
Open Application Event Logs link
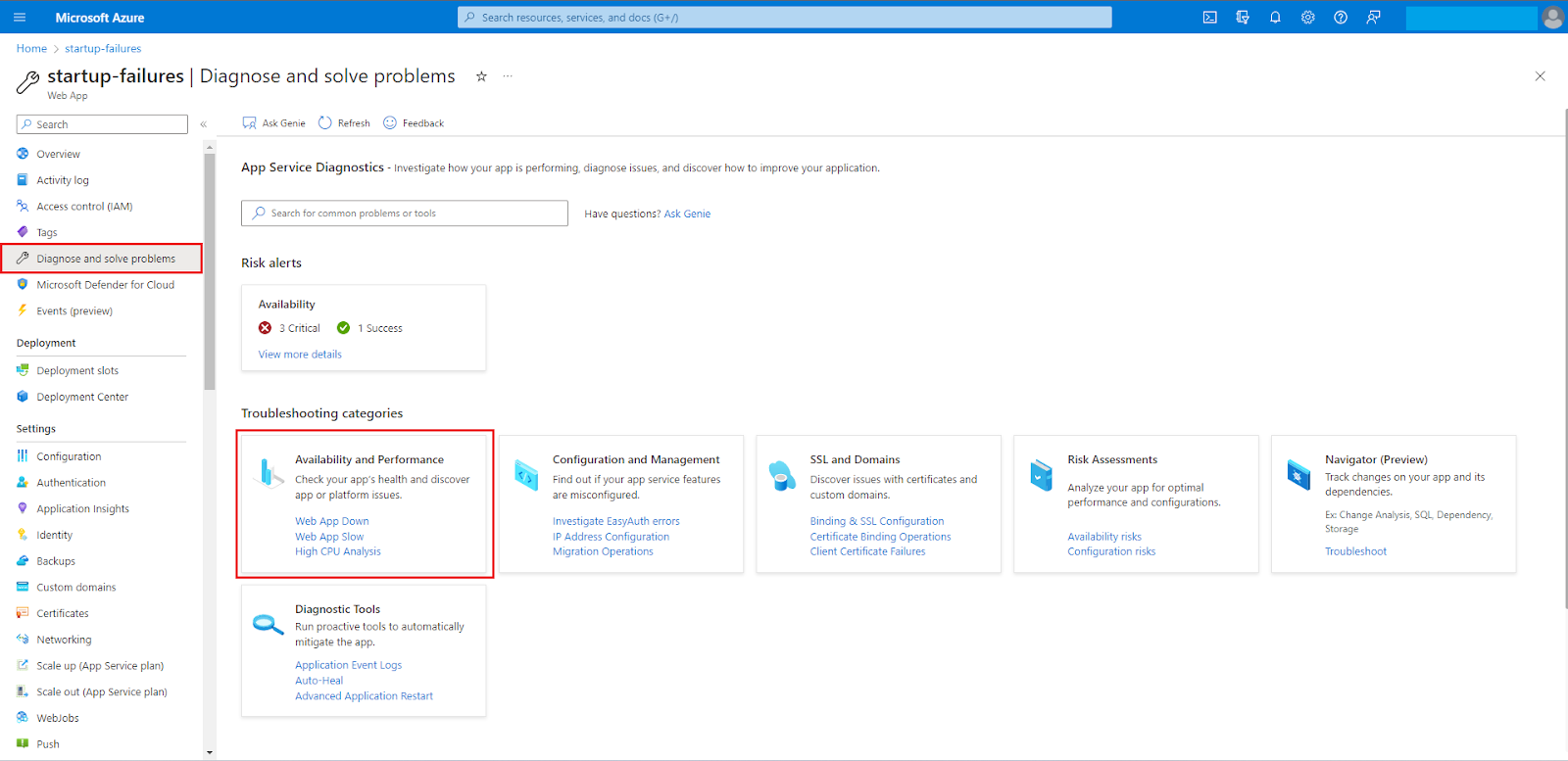point(349,665)
